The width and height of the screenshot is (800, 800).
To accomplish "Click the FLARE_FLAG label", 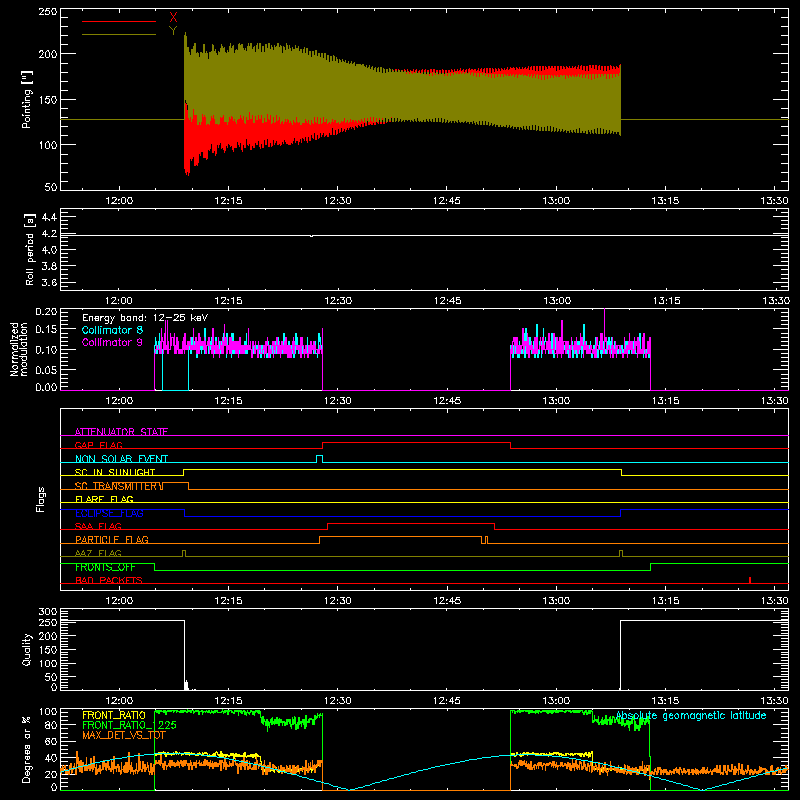I will click(104, 499).
